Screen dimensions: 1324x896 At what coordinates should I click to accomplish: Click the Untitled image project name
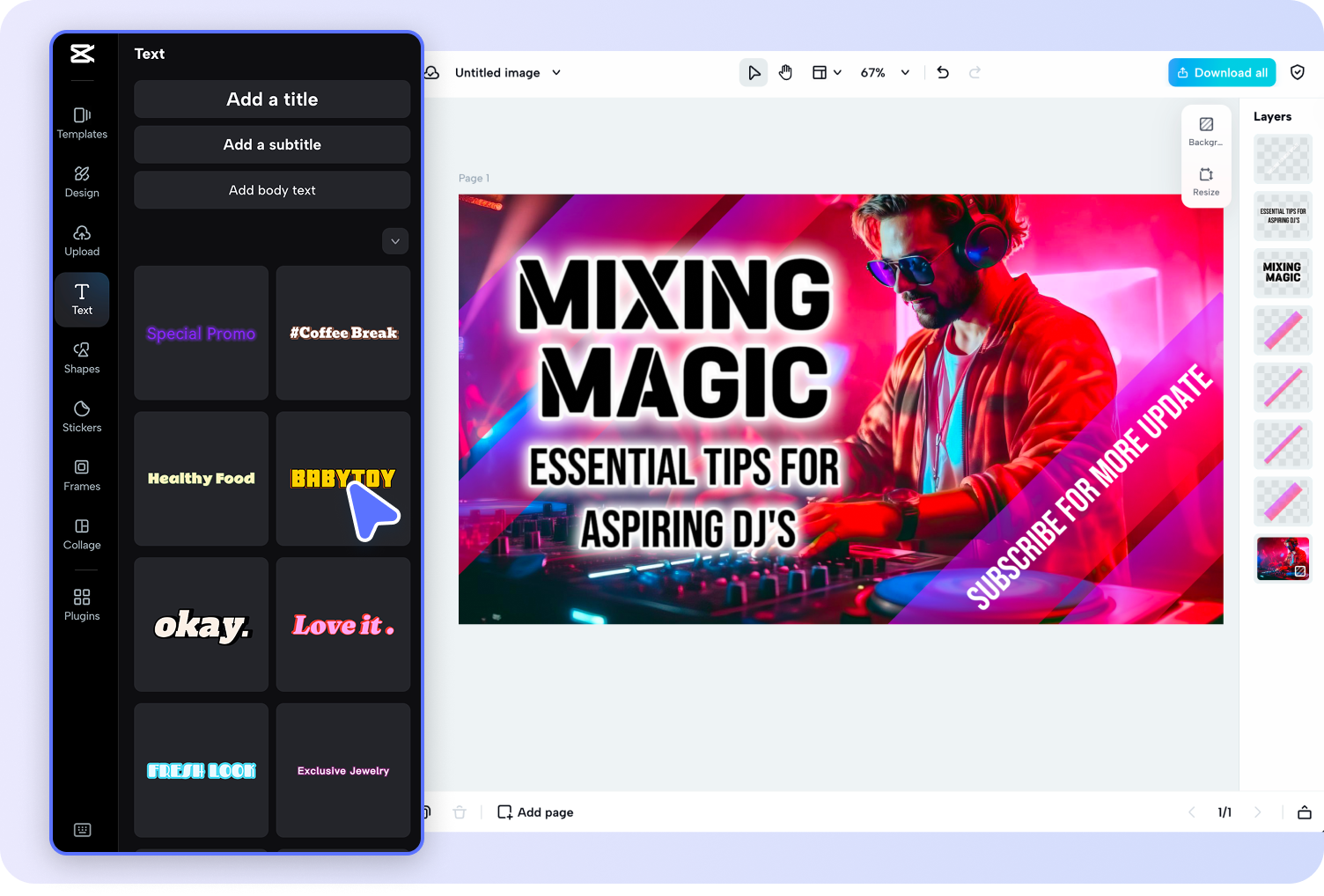click(497, 73)
